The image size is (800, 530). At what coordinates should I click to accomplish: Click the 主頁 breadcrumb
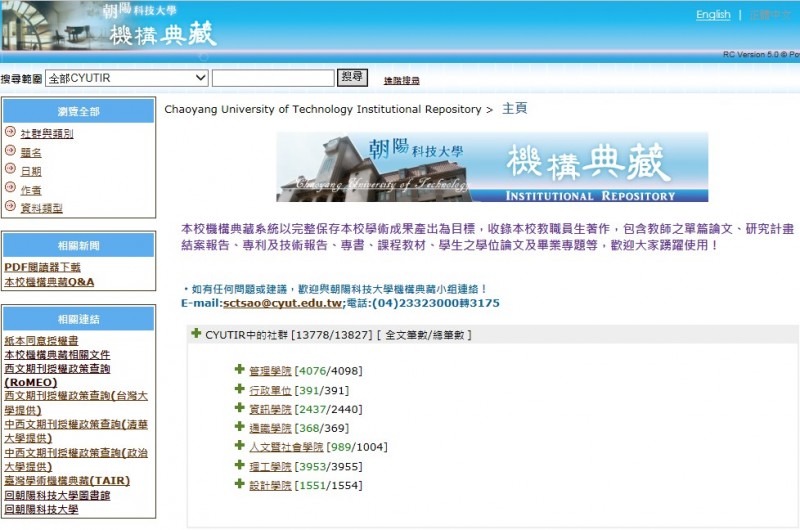coord(515,109)
